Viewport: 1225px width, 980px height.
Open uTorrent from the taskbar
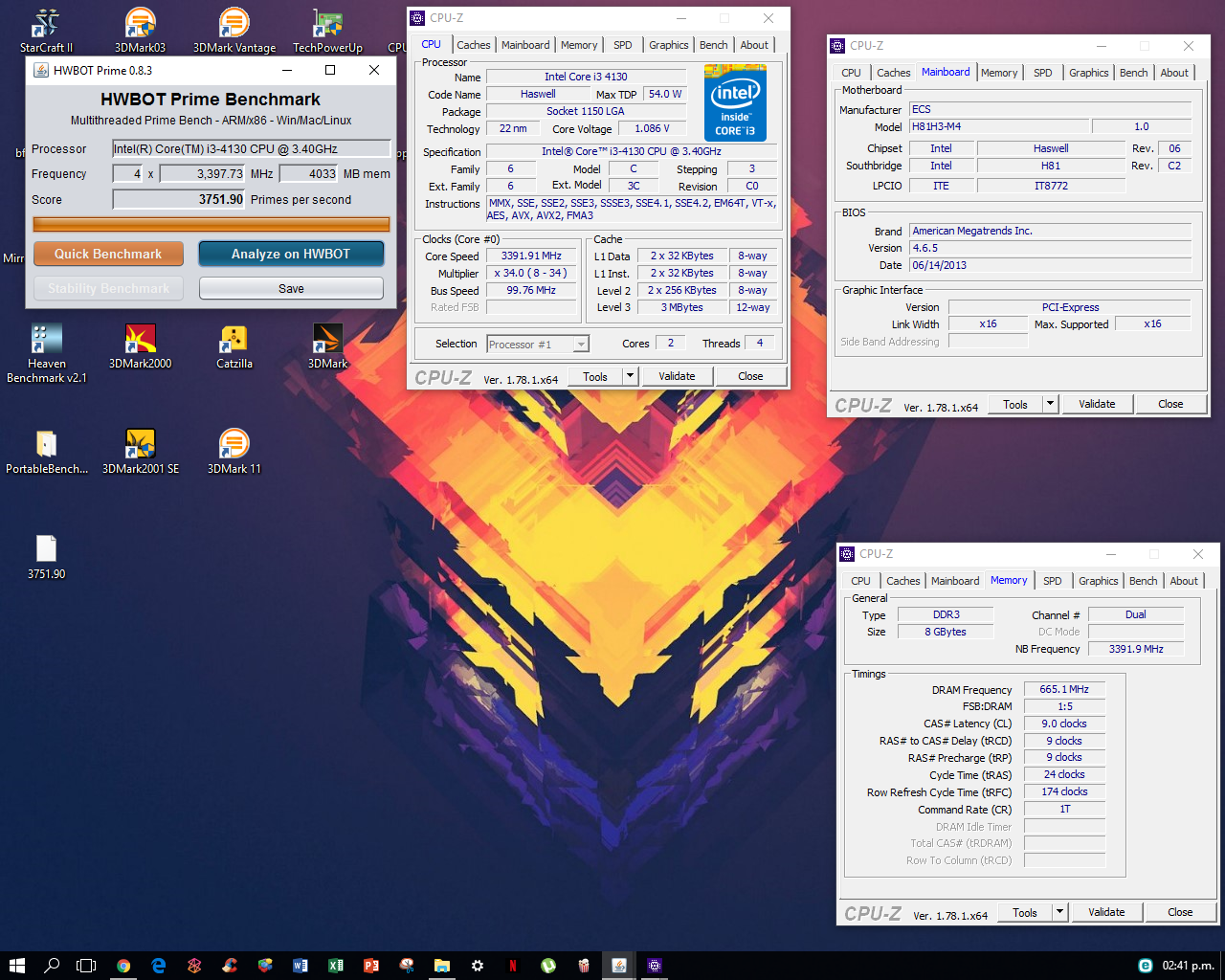click(548, 966)
